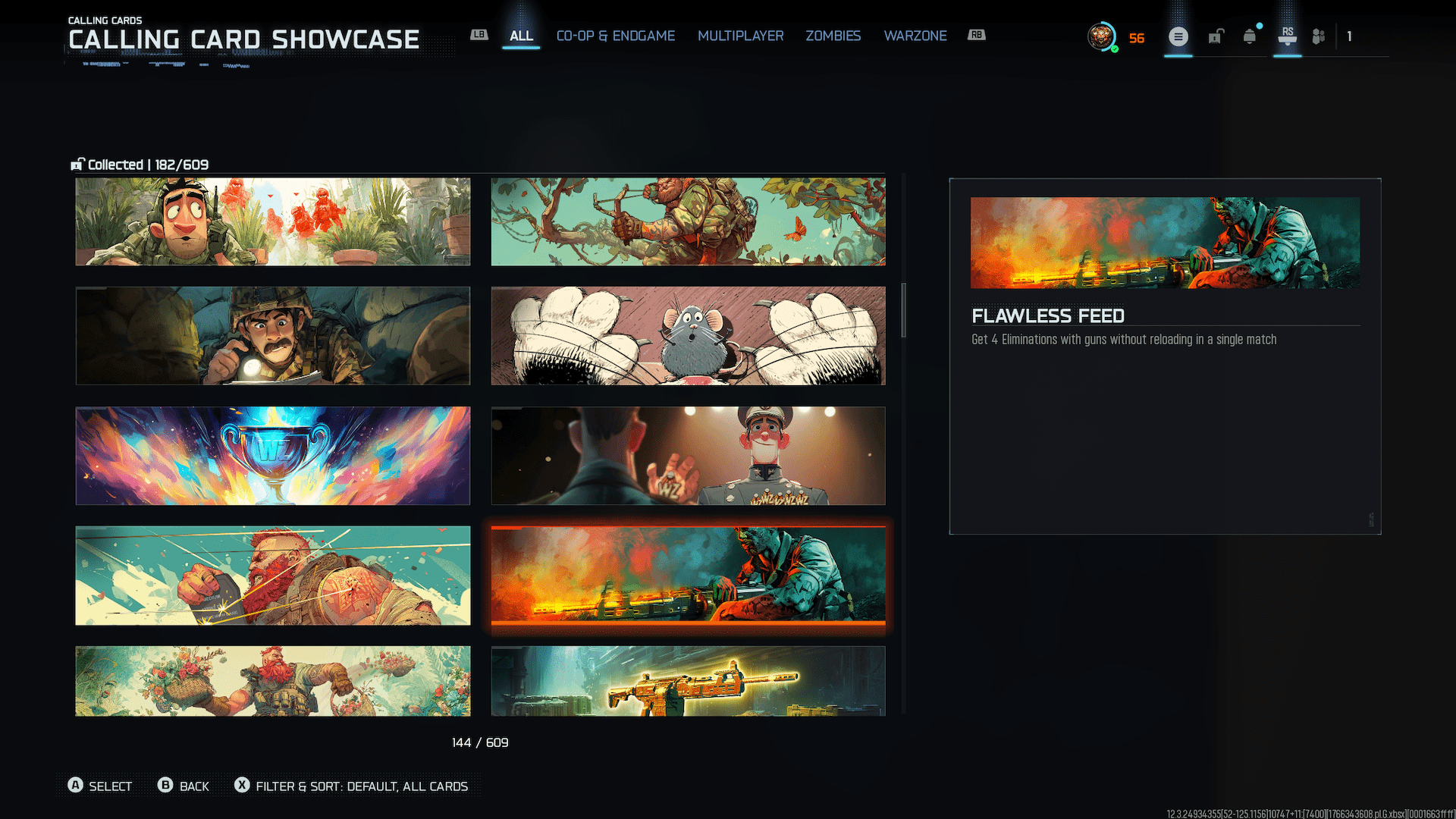This screenshot has width=1456, height=819.
Task: Click the player rank emblem avatar
Action: tap(1101, 36)
